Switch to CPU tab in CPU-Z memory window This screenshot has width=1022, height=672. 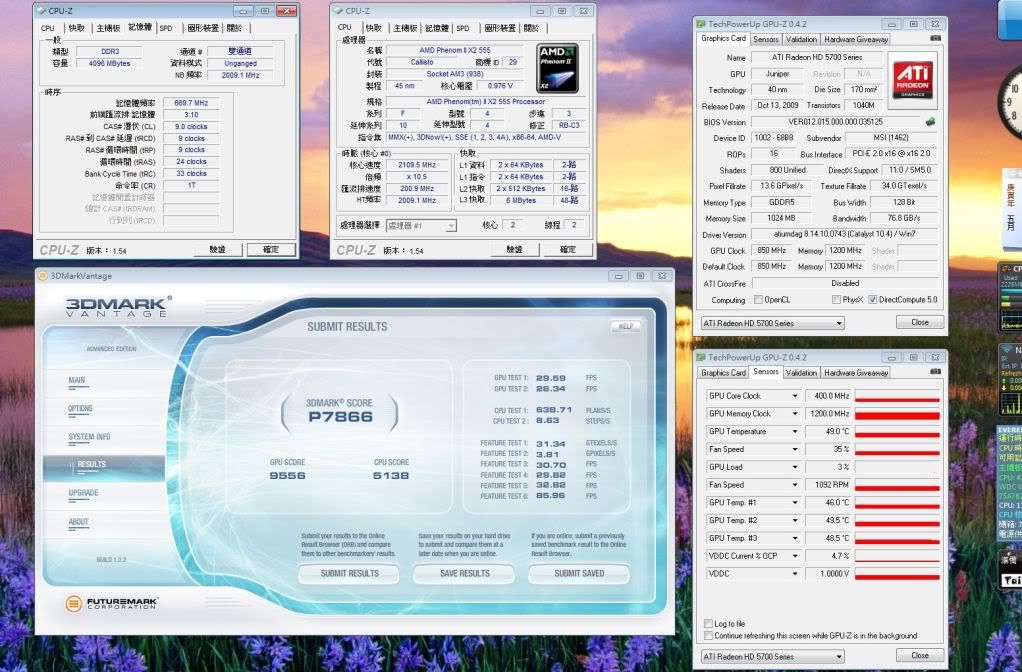(48, 28)
